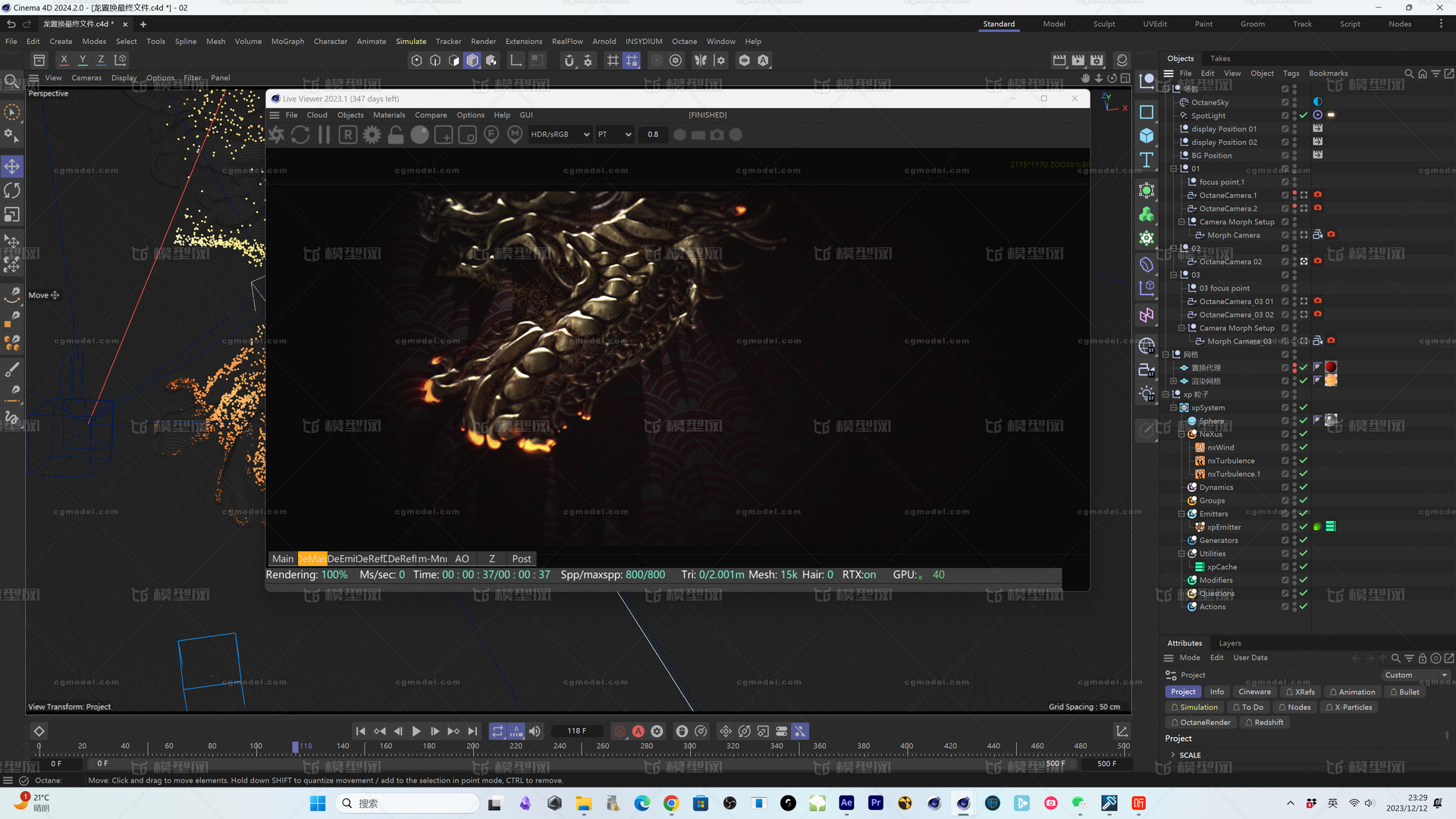Click the camera icon next to OctaneCamera.1
The height and width of the screenshot is (819, 1456).
(1318, 195)
